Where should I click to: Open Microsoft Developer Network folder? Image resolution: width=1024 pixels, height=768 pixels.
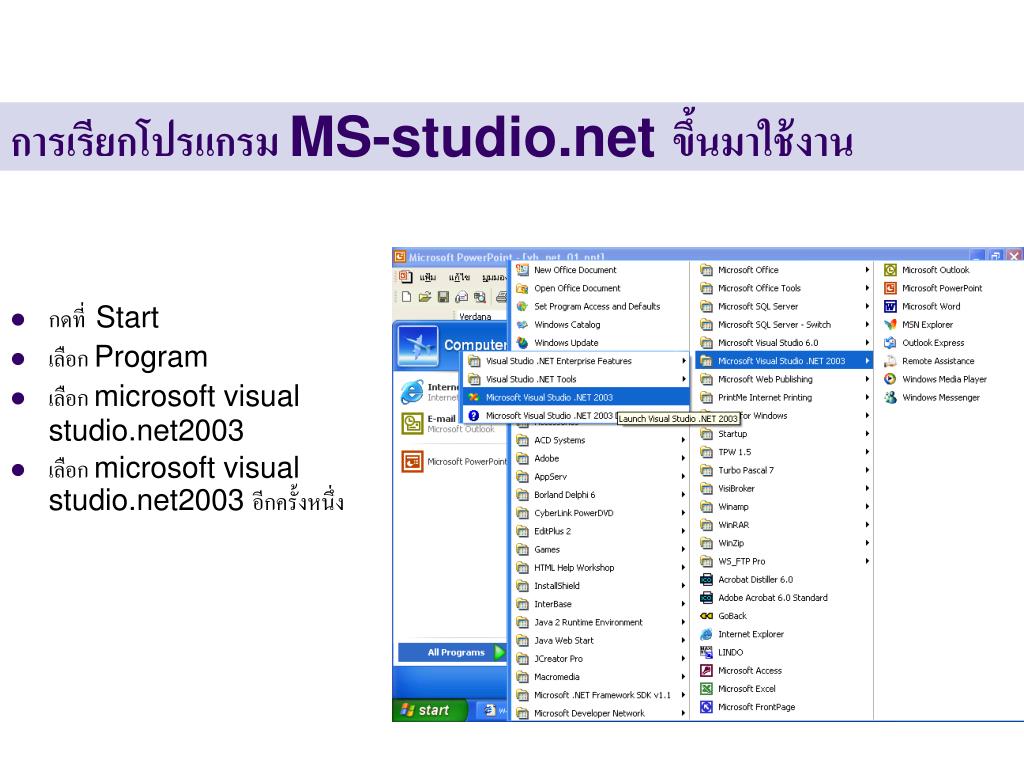tap(601, 713)
